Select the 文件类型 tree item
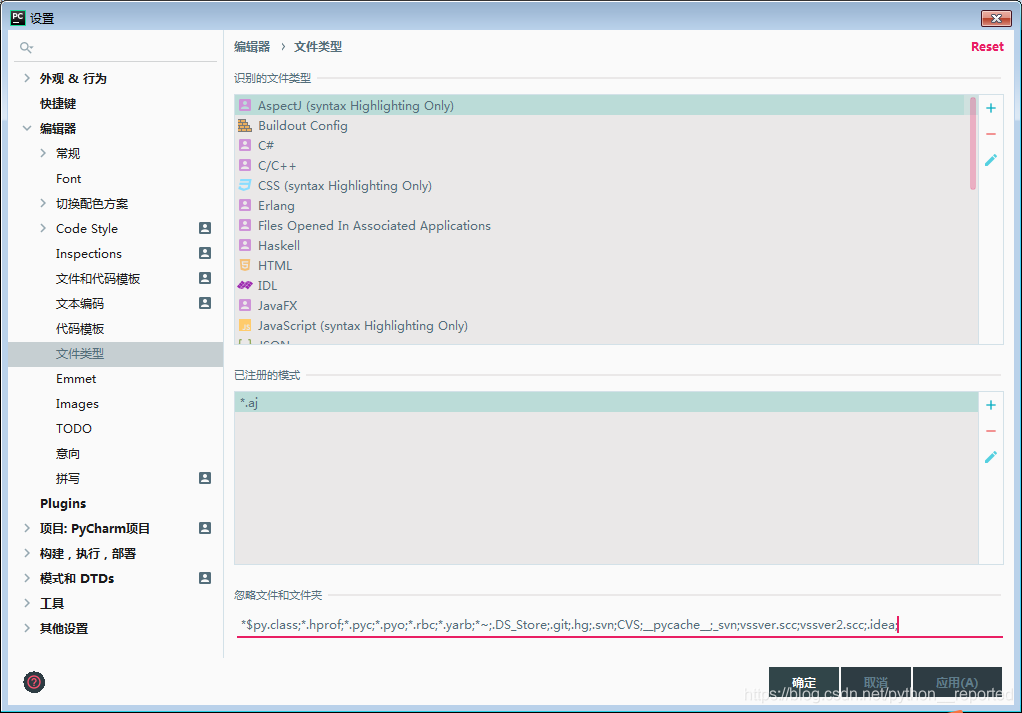This screenshot has height=713, width=1022. point(115,354)
